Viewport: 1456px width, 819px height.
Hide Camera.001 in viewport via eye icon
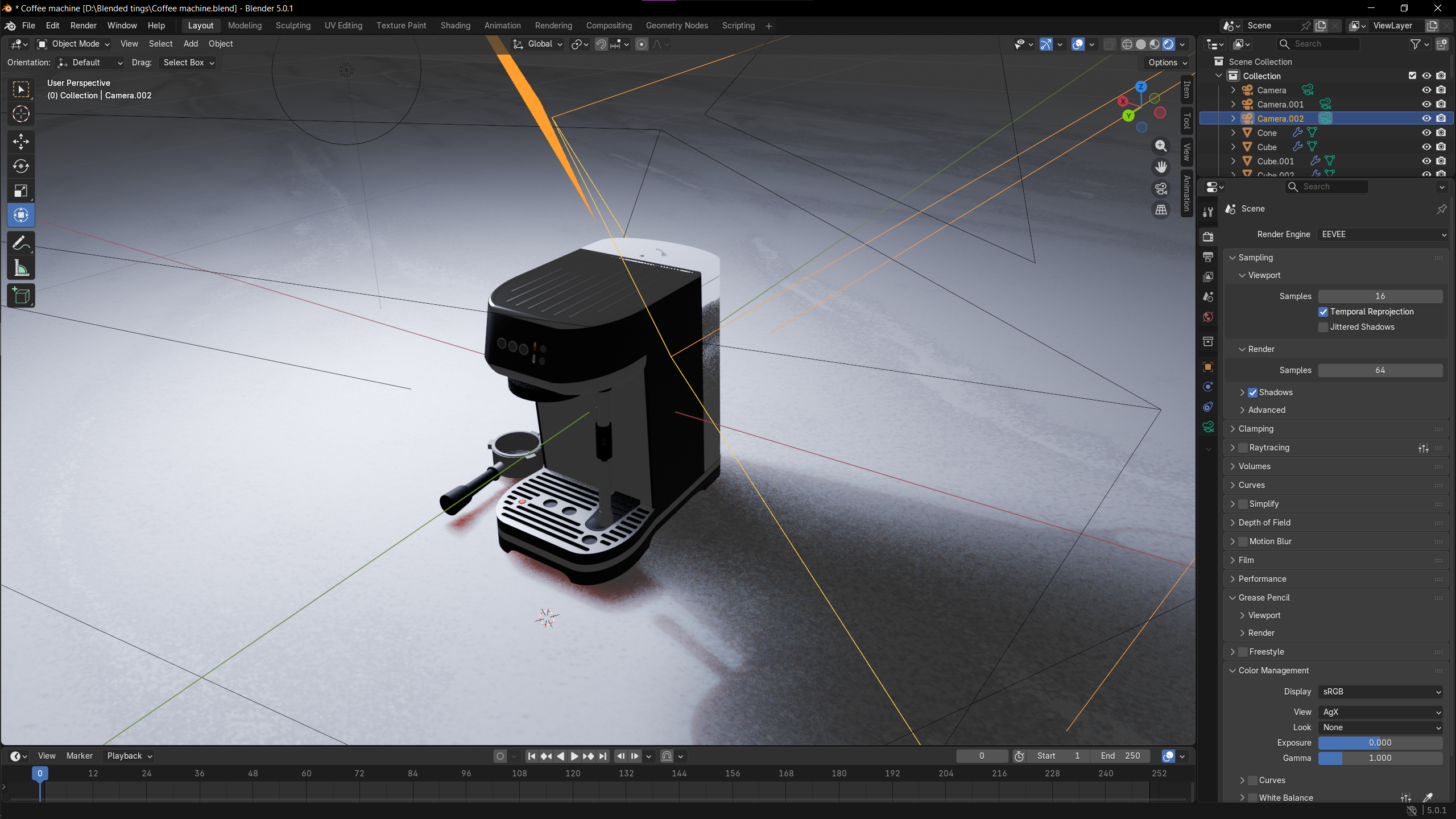pyautogui.click(x=1426, y=104)
